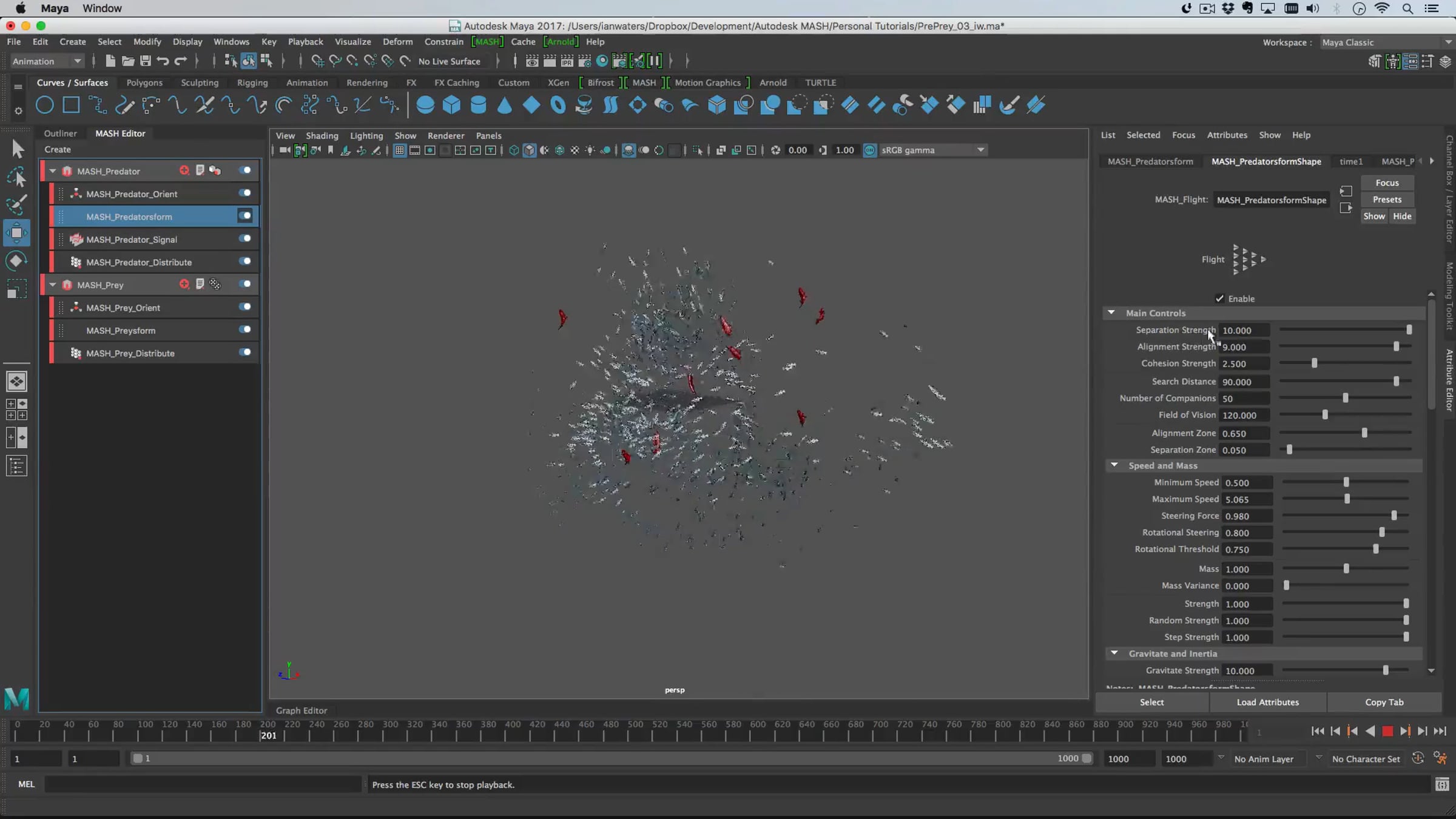Screen dimensions: 1456x819
Task: Toggle MASH_Prey network enable switch
Action: click(x=245, y=284)
